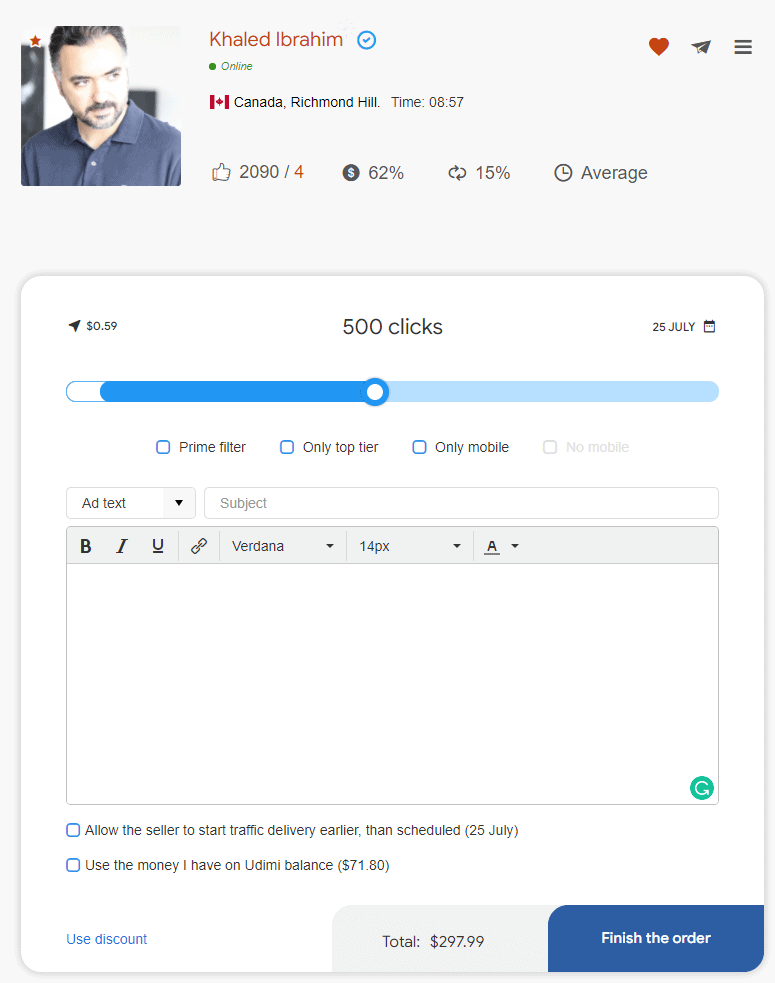The width and height of the screenshot is (775, 983).
Task: Send a message via paper plane icon
Action: click(x=701, y=47)
